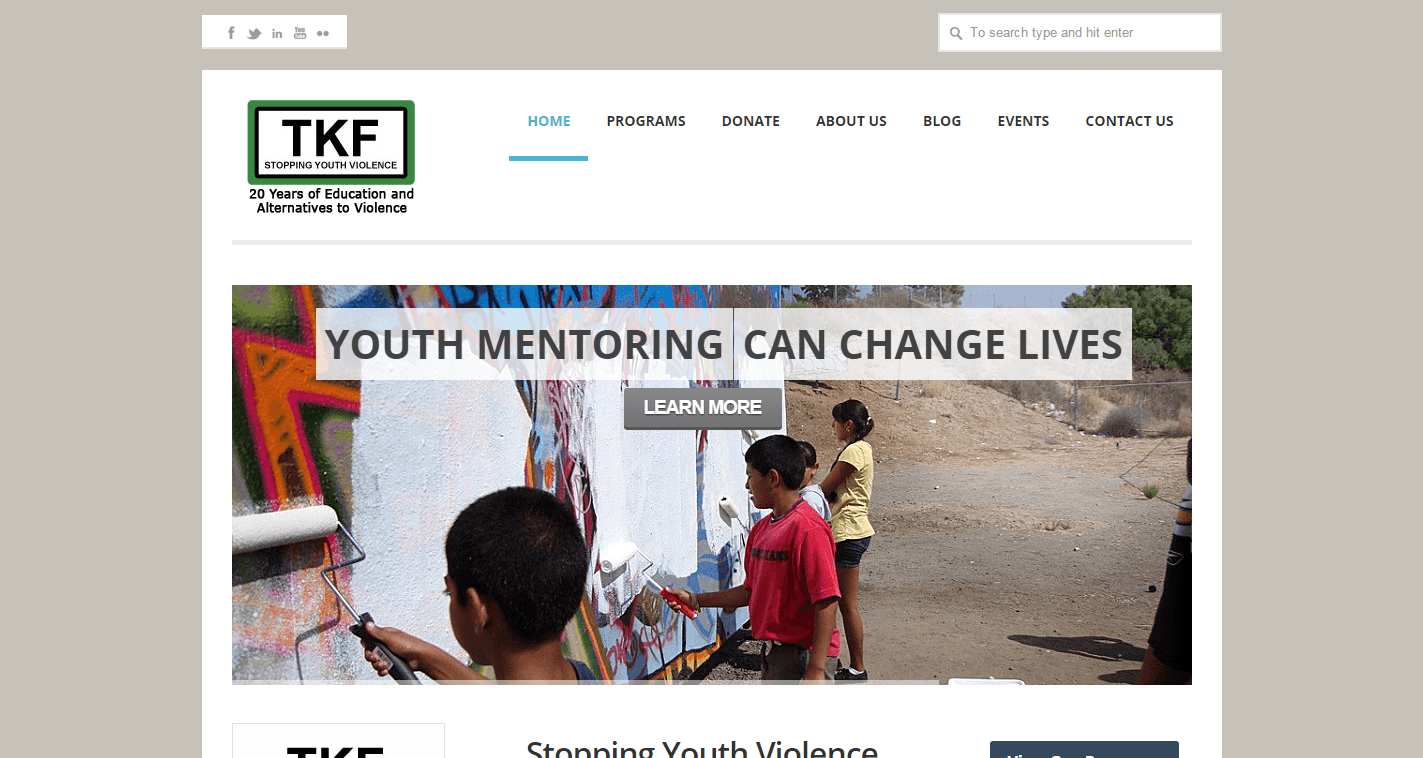Screen dimensions: 1423x758
Task: Open the Events menu item
Action: tap(1023, 121)
